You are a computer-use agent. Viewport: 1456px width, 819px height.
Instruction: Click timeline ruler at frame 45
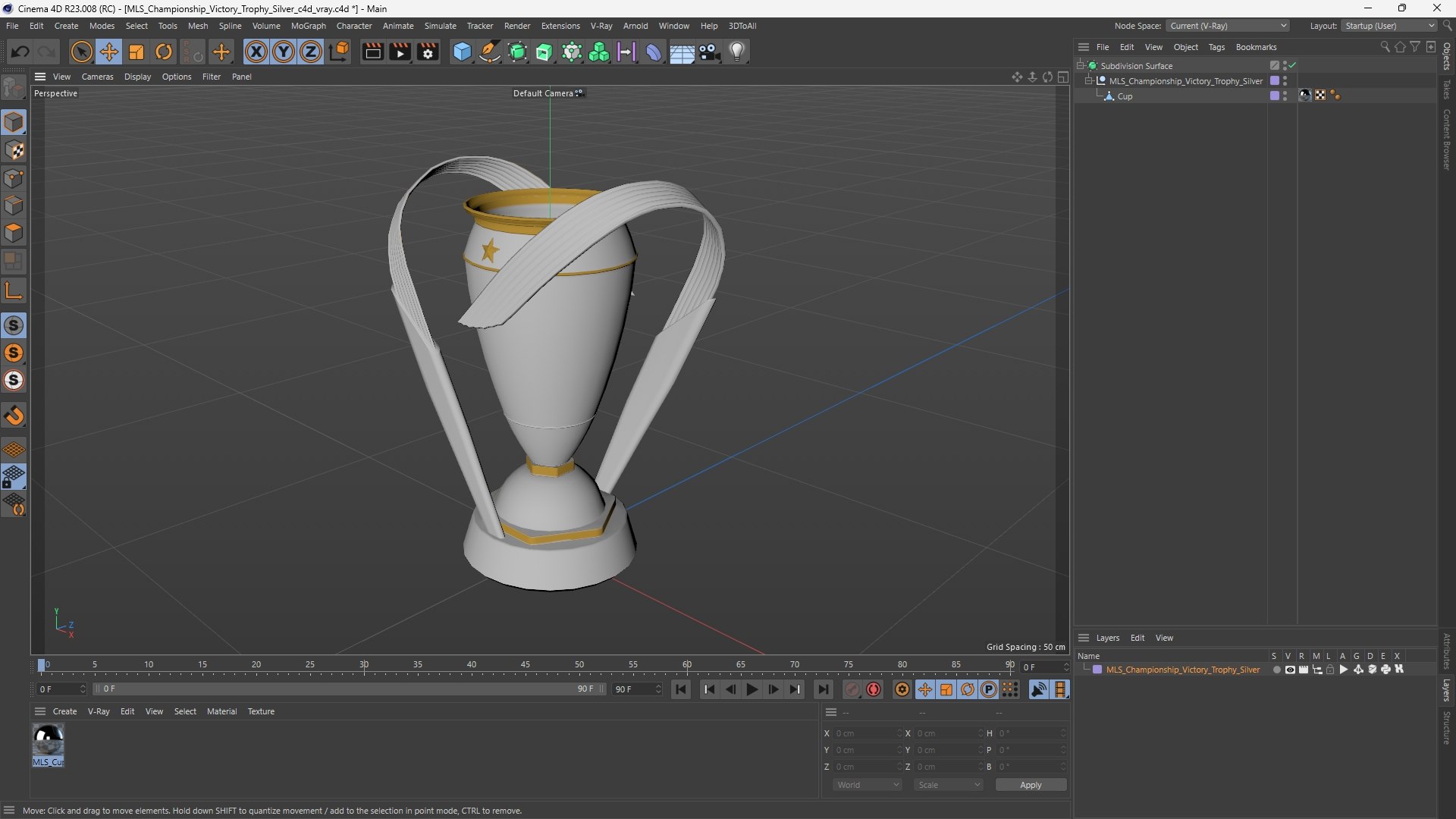coord(525,665)
